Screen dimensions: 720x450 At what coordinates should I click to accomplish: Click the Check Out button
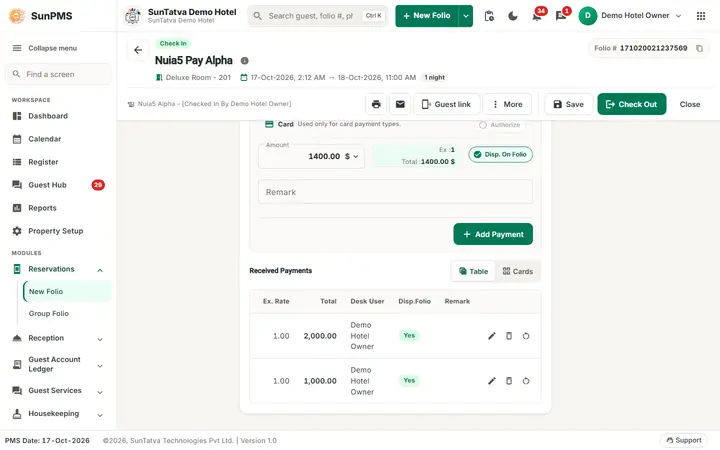click(x=631, y=104)
